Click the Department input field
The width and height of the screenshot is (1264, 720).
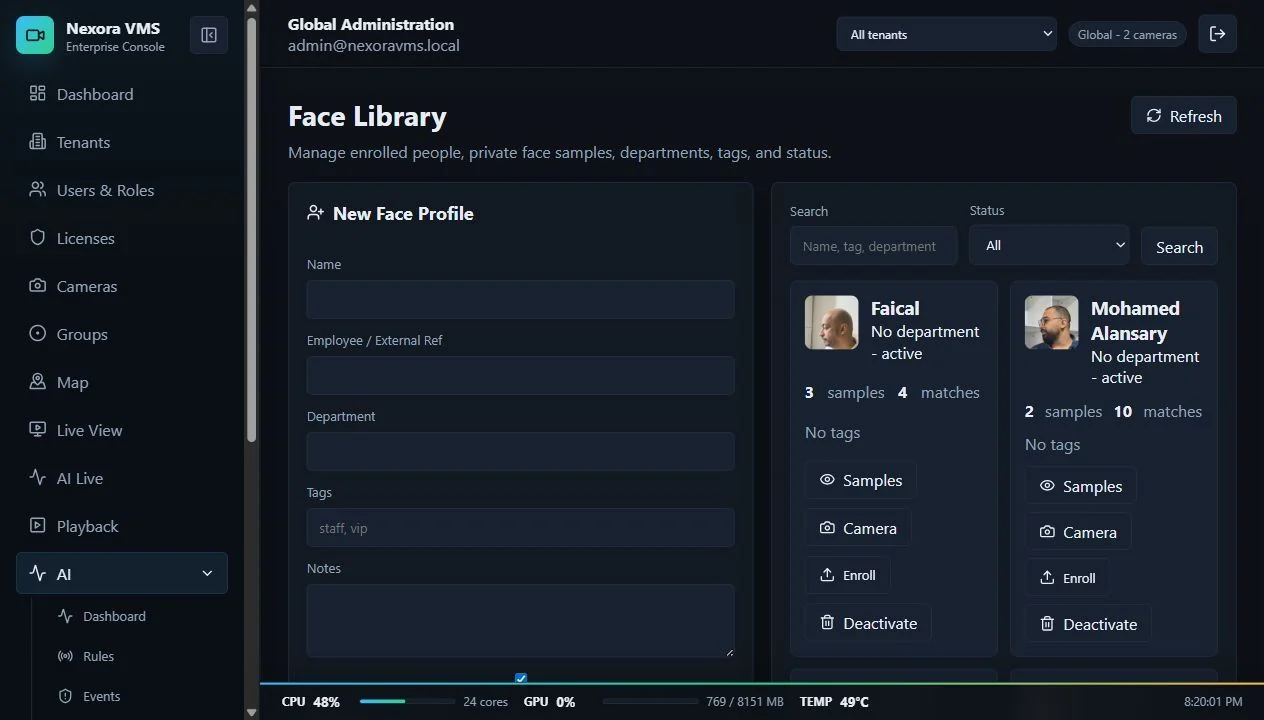[x=520, y=451]
